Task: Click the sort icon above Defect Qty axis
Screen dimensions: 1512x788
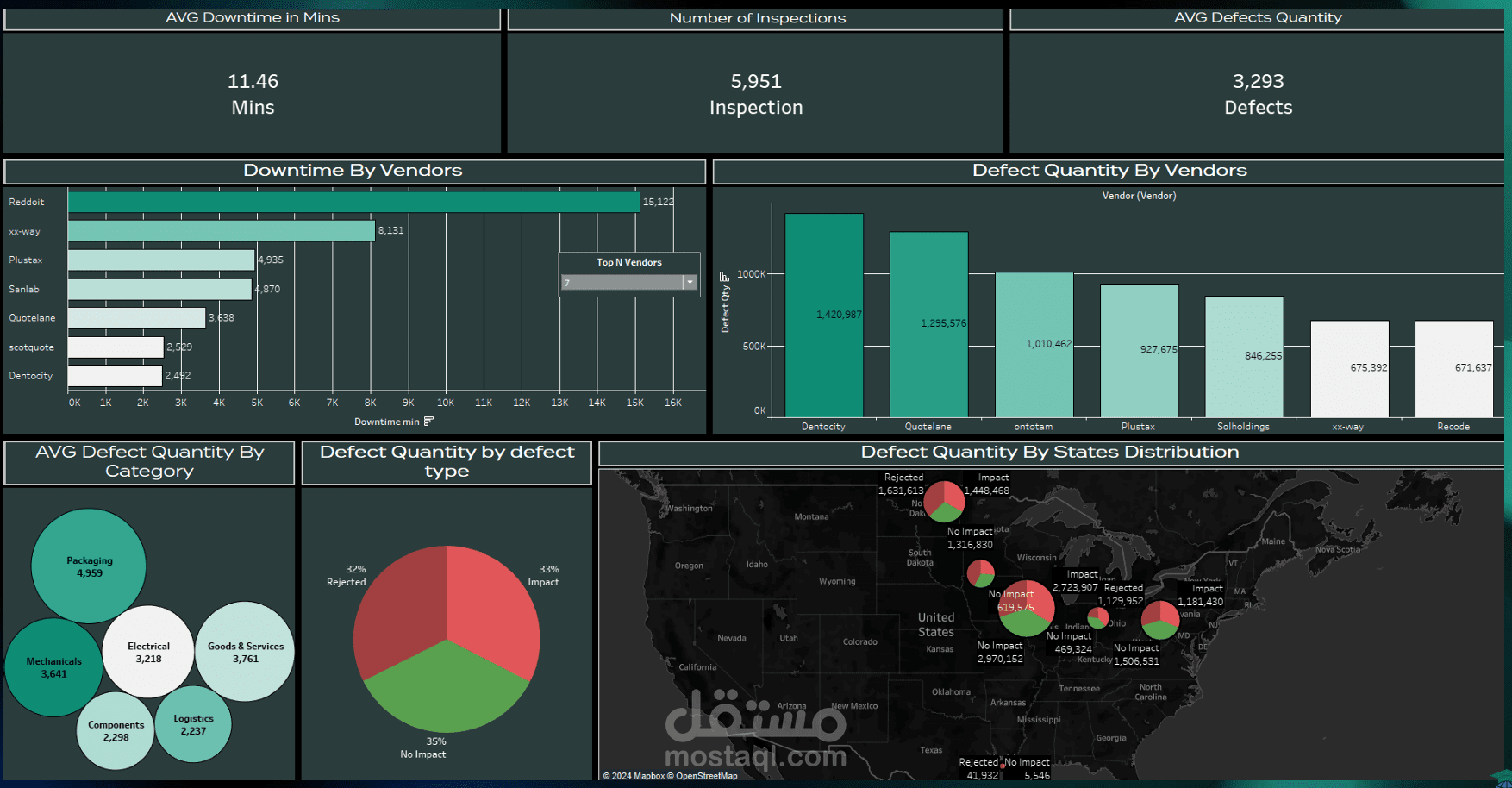Action: pyautogui.click(x=724, y=277)
